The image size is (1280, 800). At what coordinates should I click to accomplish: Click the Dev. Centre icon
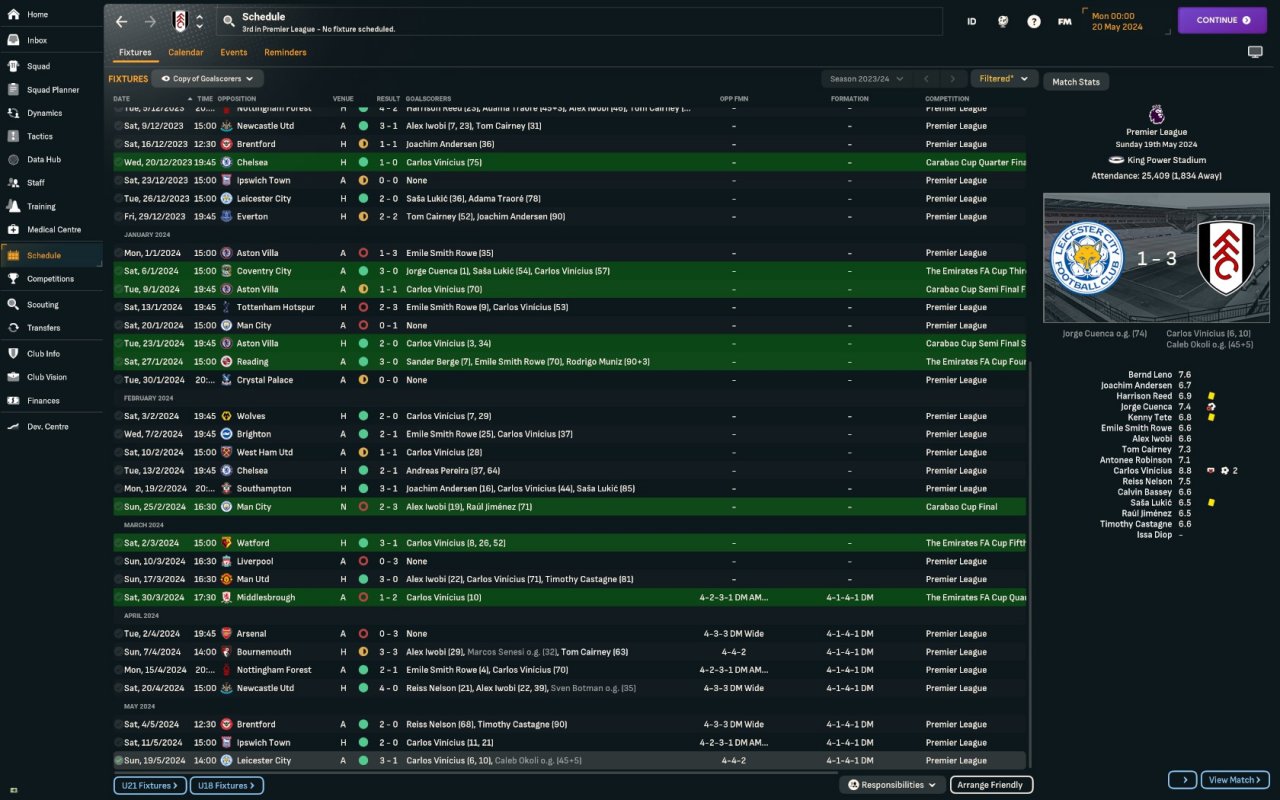tap(13, 427)
